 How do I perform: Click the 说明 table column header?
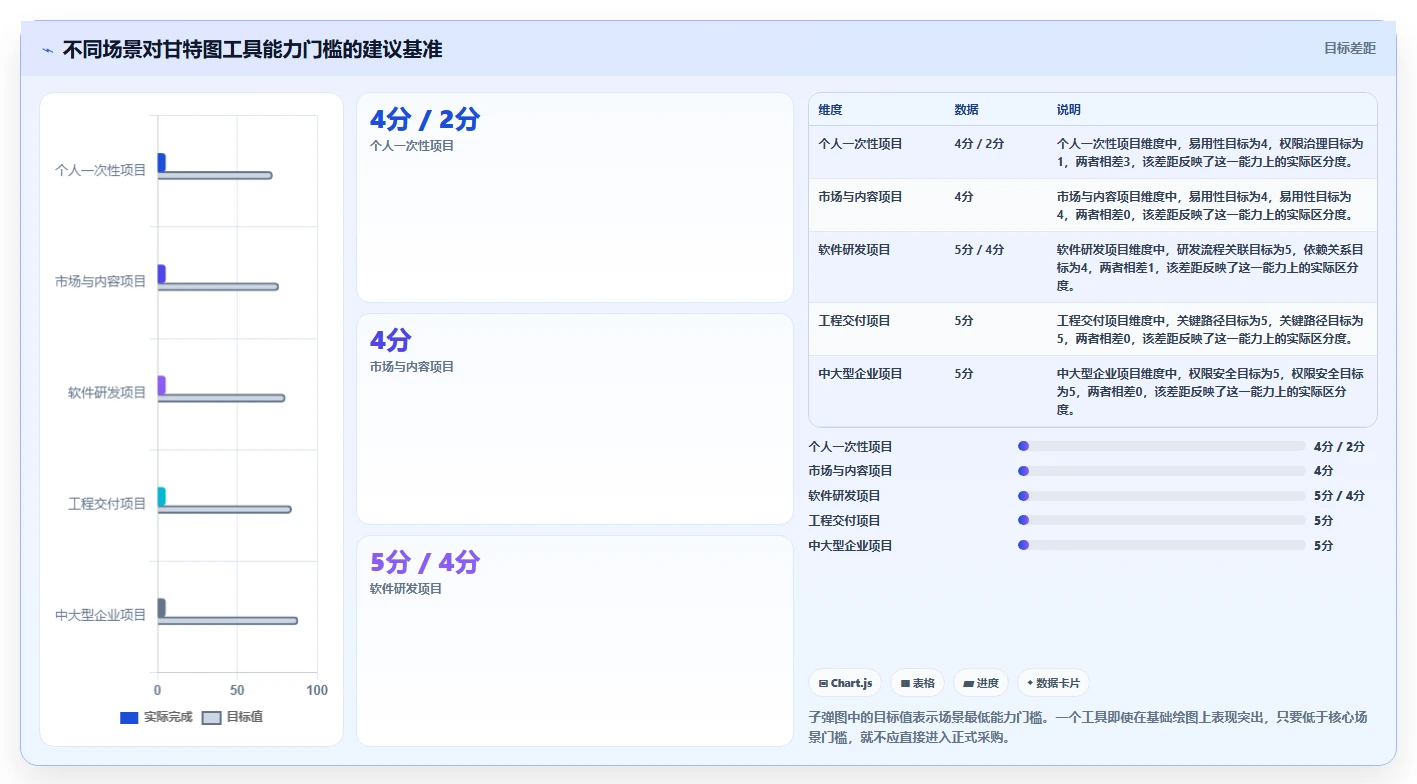pyautogui.click(x=1068, y=110)
